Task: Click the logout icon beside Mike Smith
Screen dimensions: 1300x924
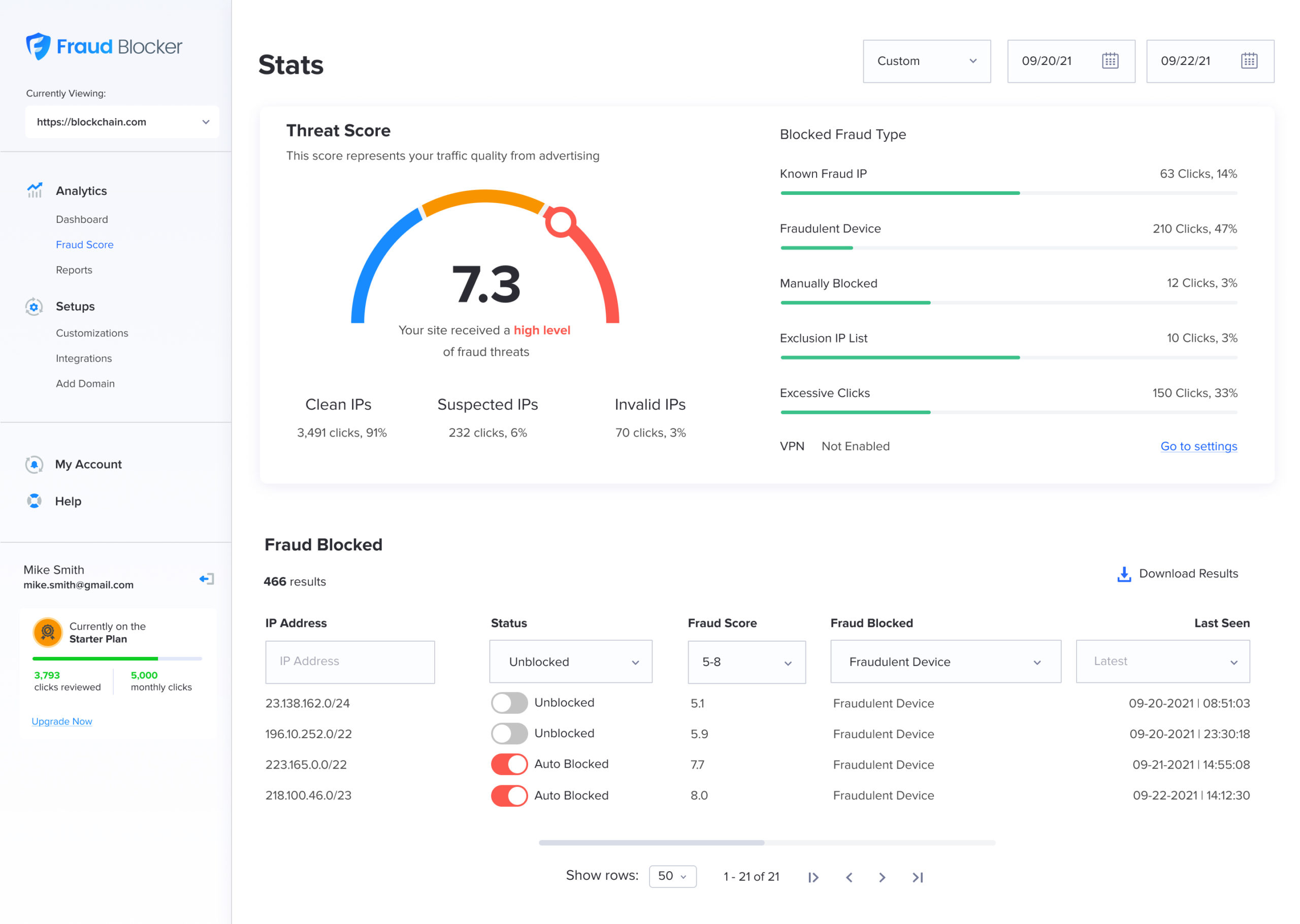Action: click(x=207, y=579)
